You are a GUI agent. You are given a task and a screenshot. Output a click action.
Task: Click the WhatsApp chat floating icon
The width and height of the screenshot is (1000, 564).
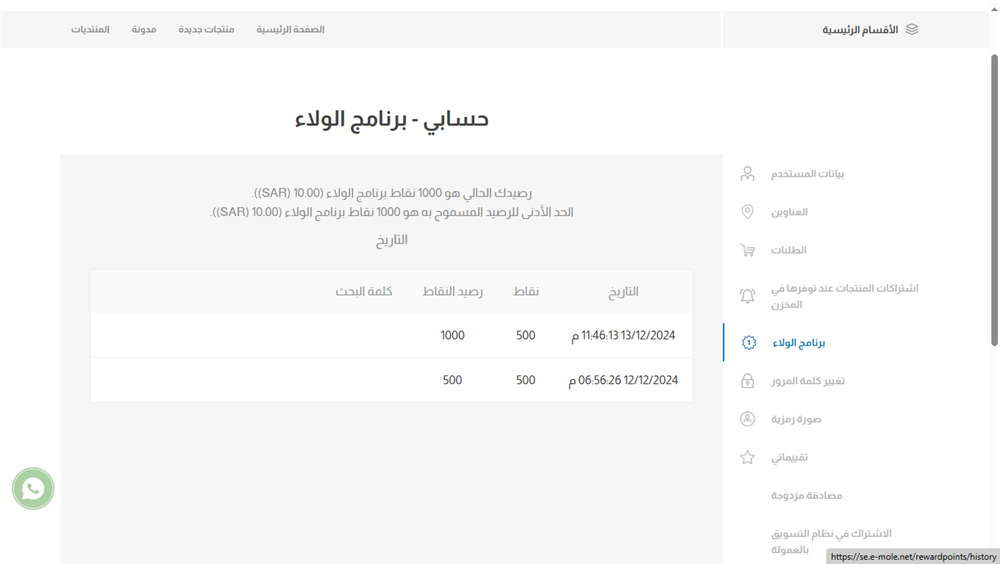coord(33,488)
